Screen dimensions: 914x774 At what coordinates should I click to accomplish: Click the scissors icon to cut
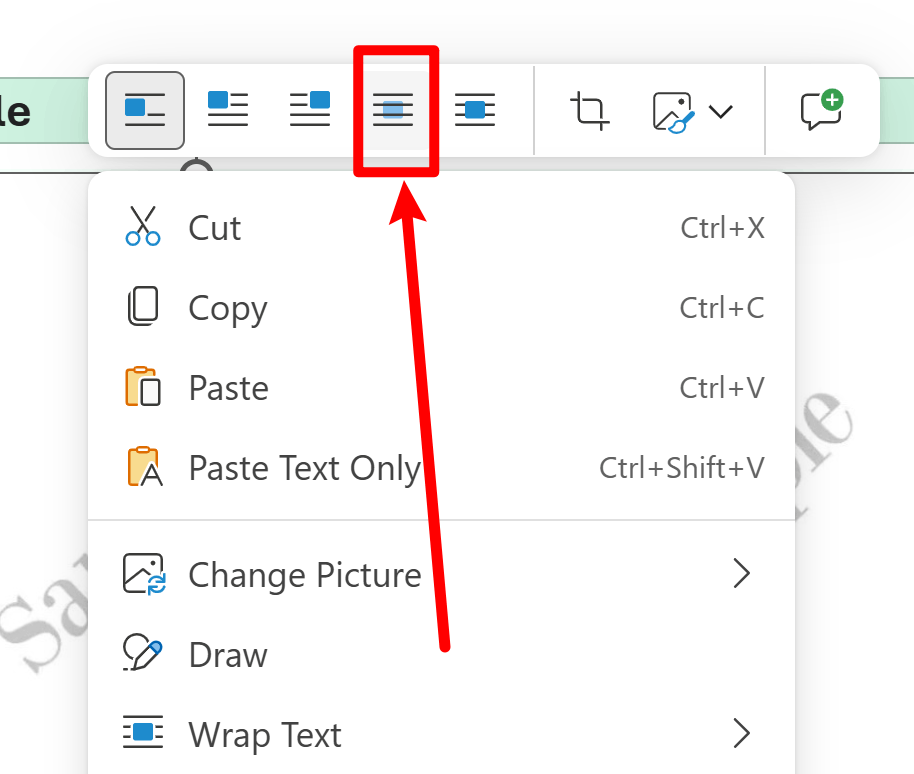point(143,227)
